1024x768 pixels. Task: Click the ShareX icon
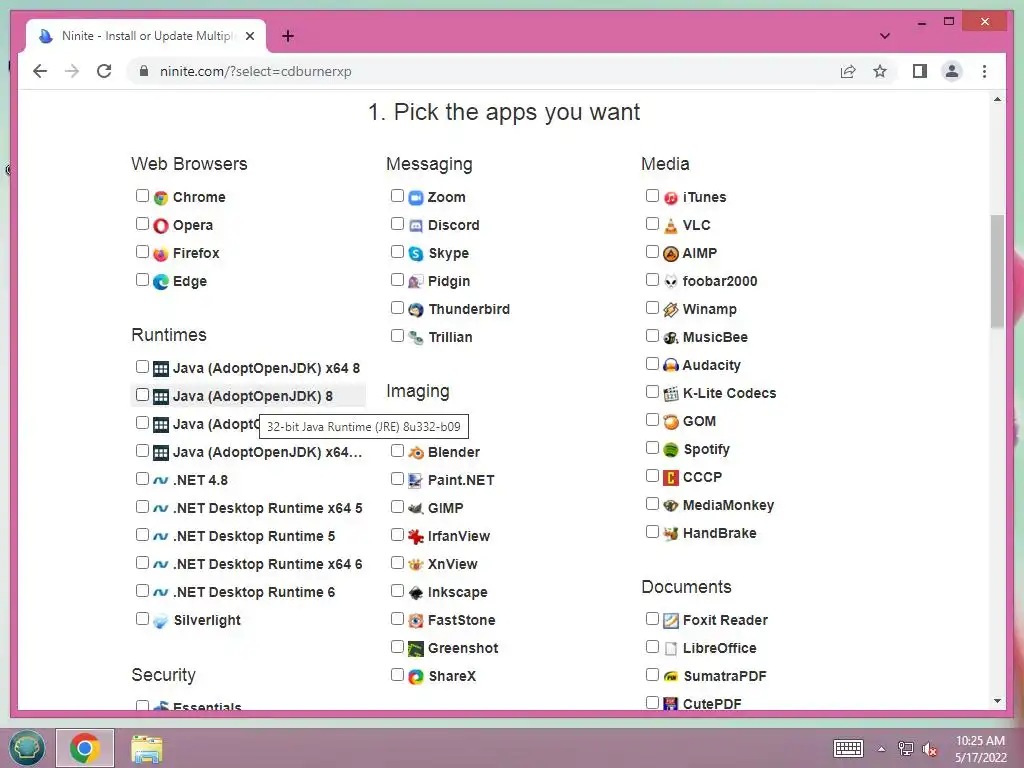416,677
